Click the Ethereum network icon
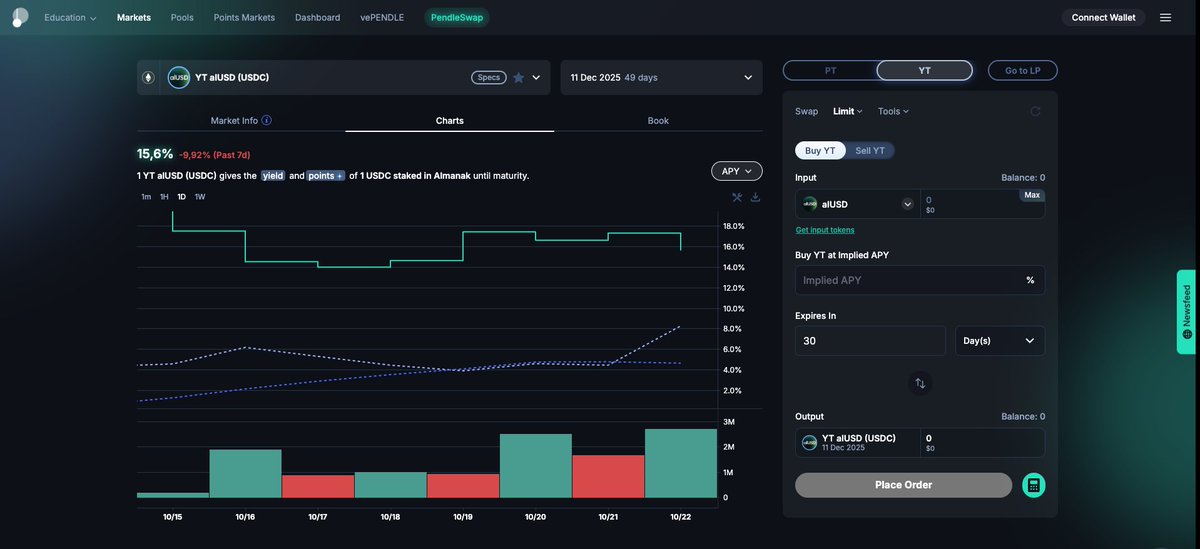This screenshot has height=549, width=1200. [149, 77]
